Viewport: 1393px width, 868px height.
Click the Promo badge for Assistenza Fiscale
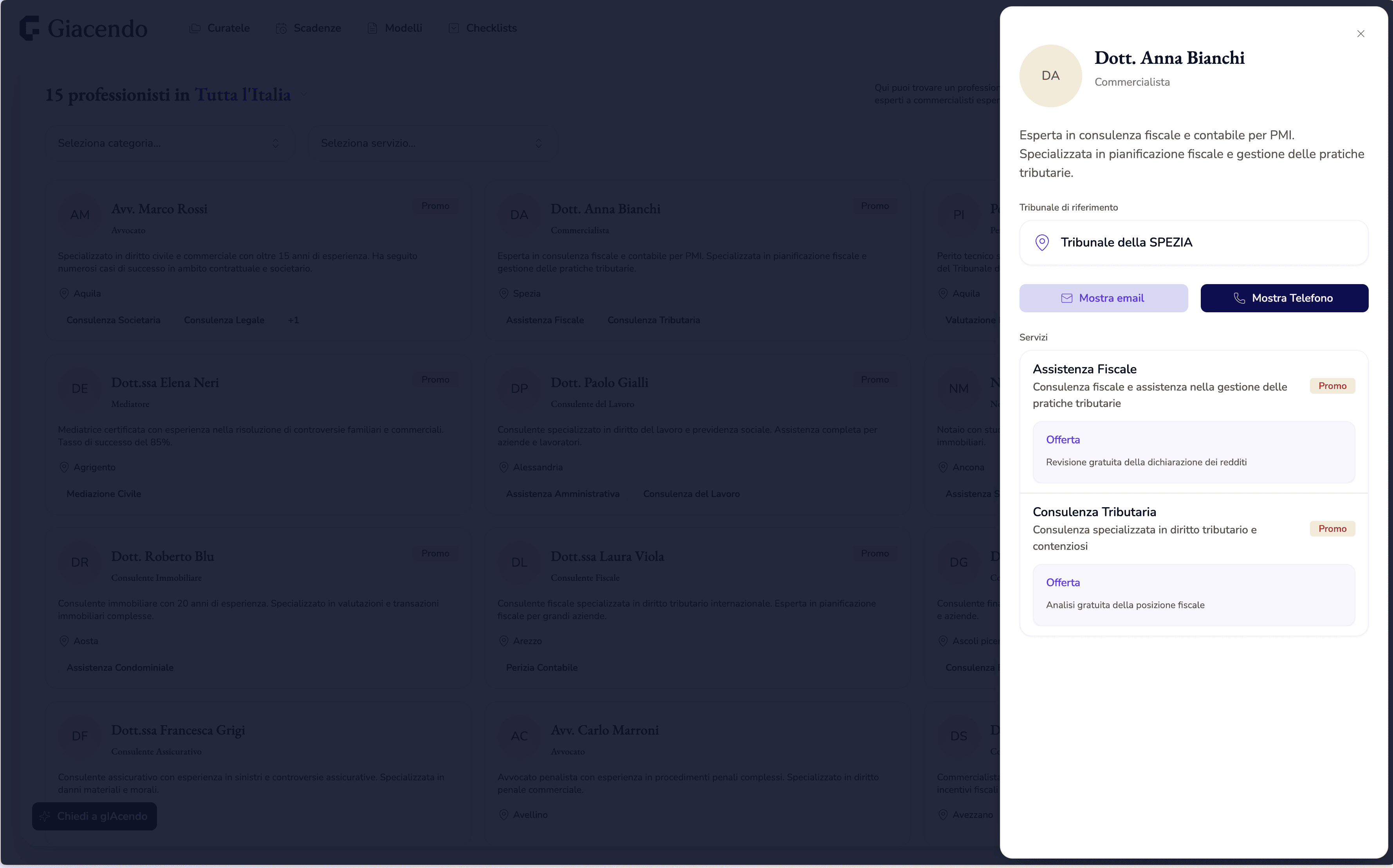coord(1332,386)
